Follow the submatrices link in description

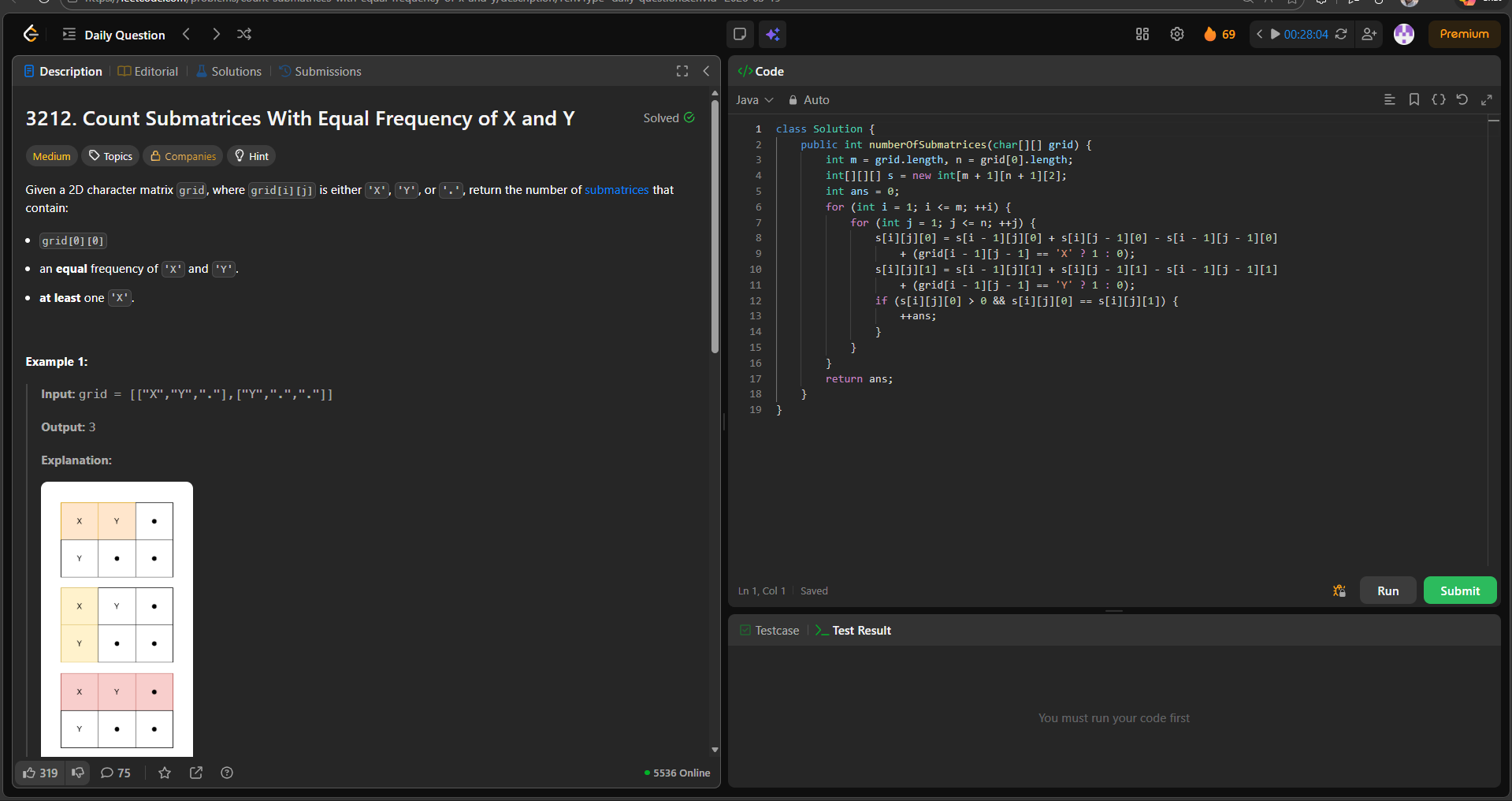(x=616, y=190)
